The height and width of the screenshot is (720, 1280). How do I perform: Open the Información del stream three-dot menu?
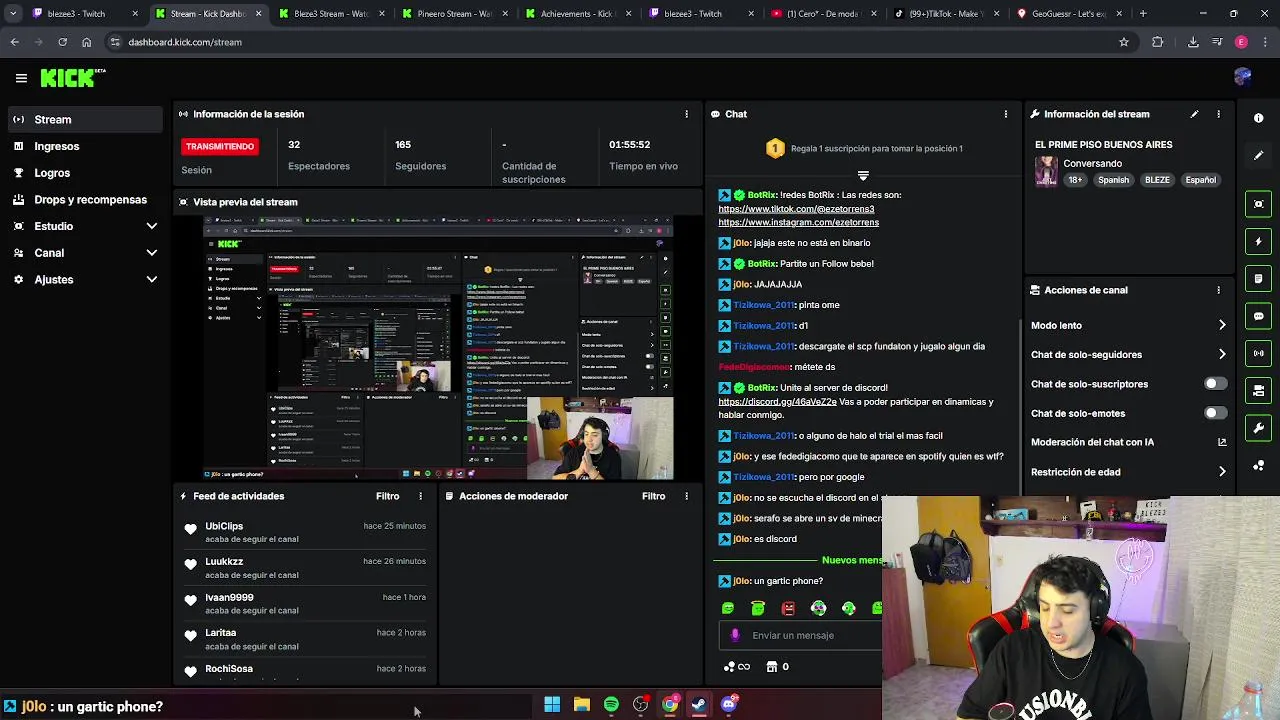(x=1218, y=114)
